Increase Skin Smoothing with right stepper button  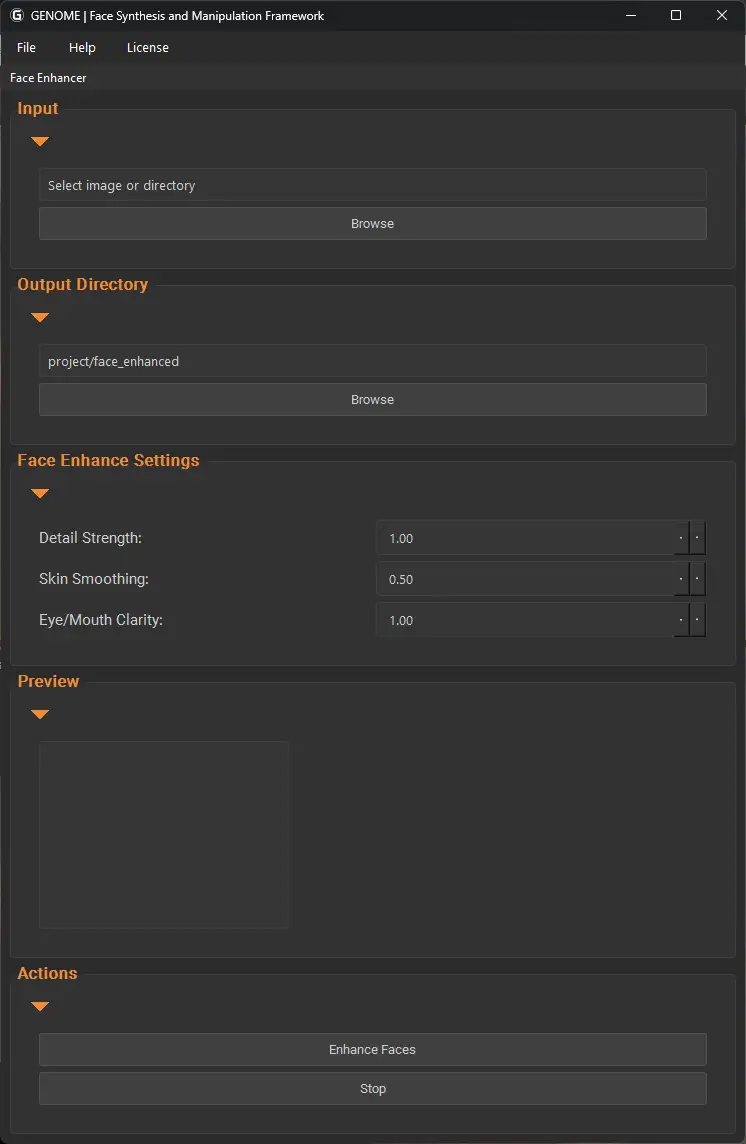[x=697, y=579]
